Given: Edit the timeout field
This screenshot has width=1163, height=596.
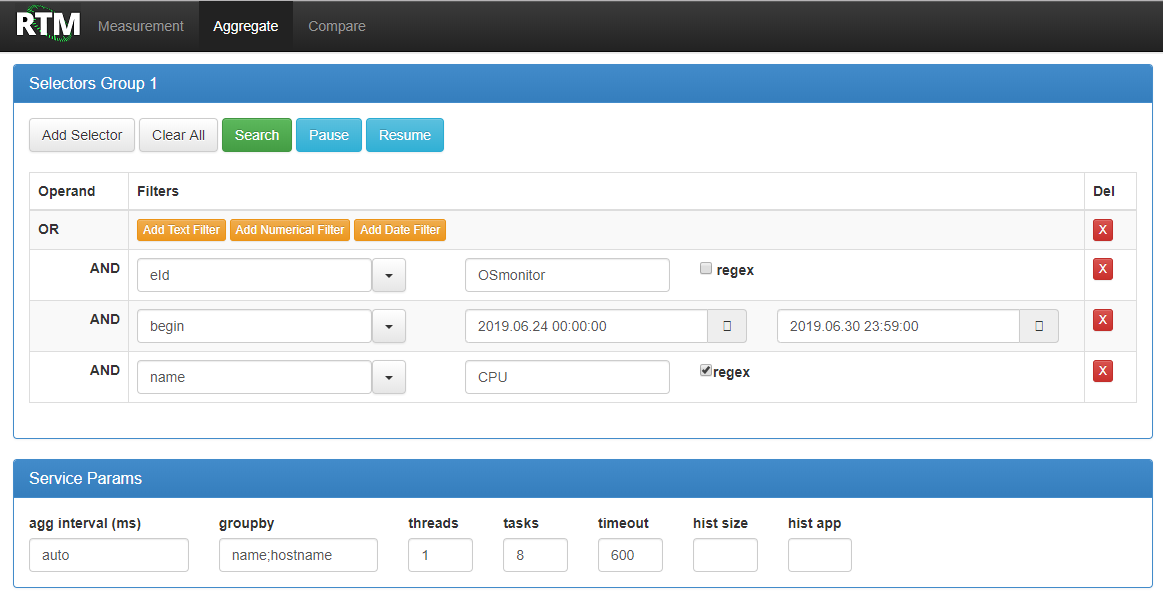Looking at the screenshot, I should click(x=630, y=555).
